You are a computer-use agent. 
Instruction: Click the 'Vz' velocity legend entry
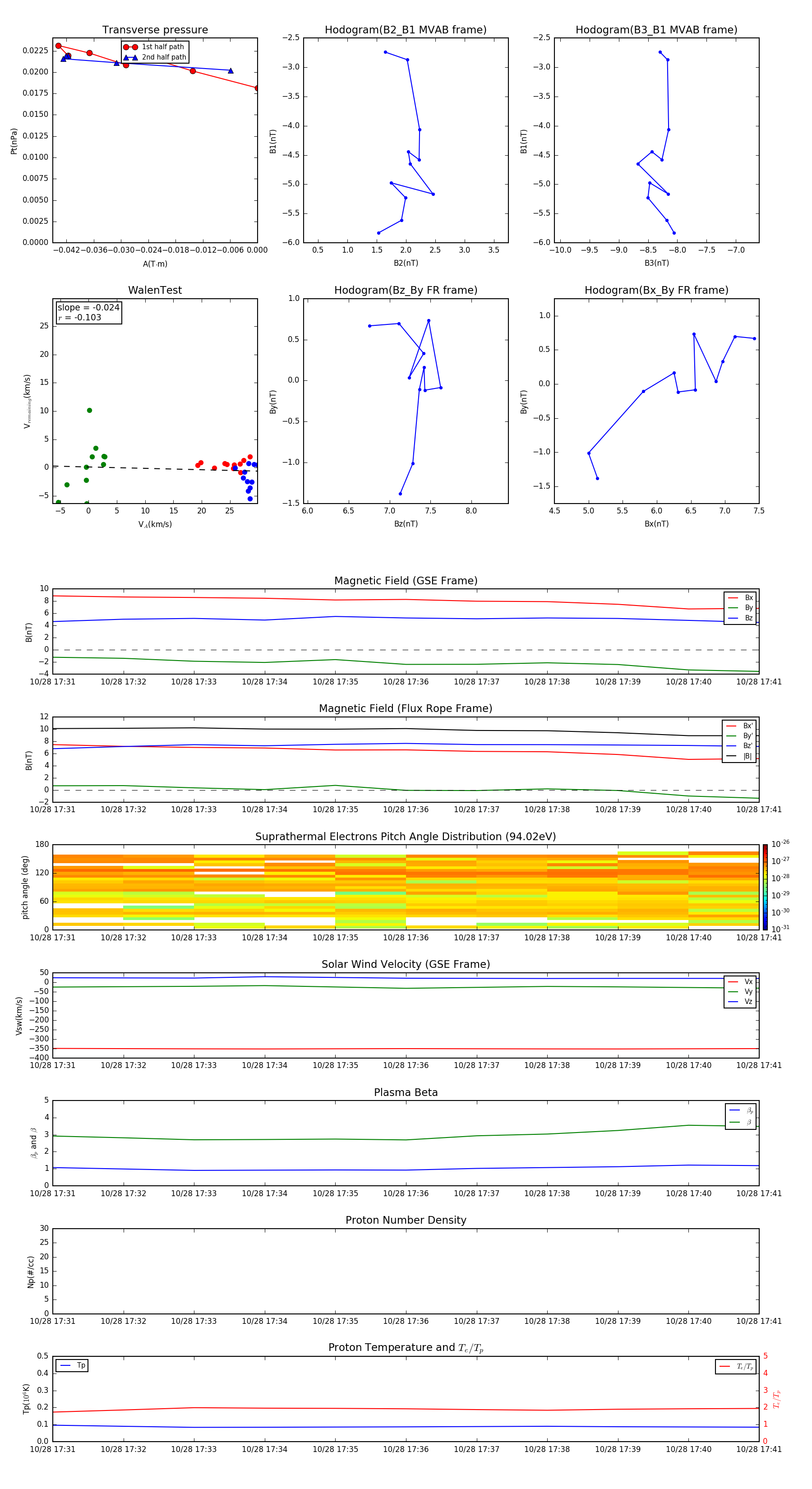pos(740,1002)
